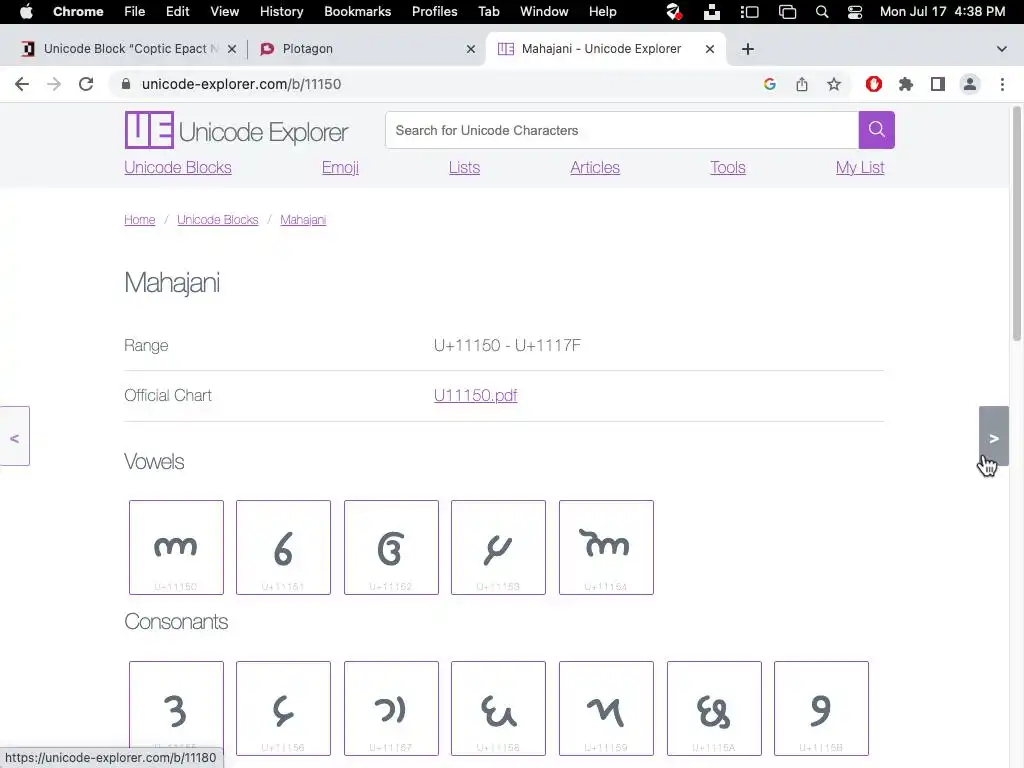Click the browser forward arrow
1024x768 pixels.
[x=54, y=84]
